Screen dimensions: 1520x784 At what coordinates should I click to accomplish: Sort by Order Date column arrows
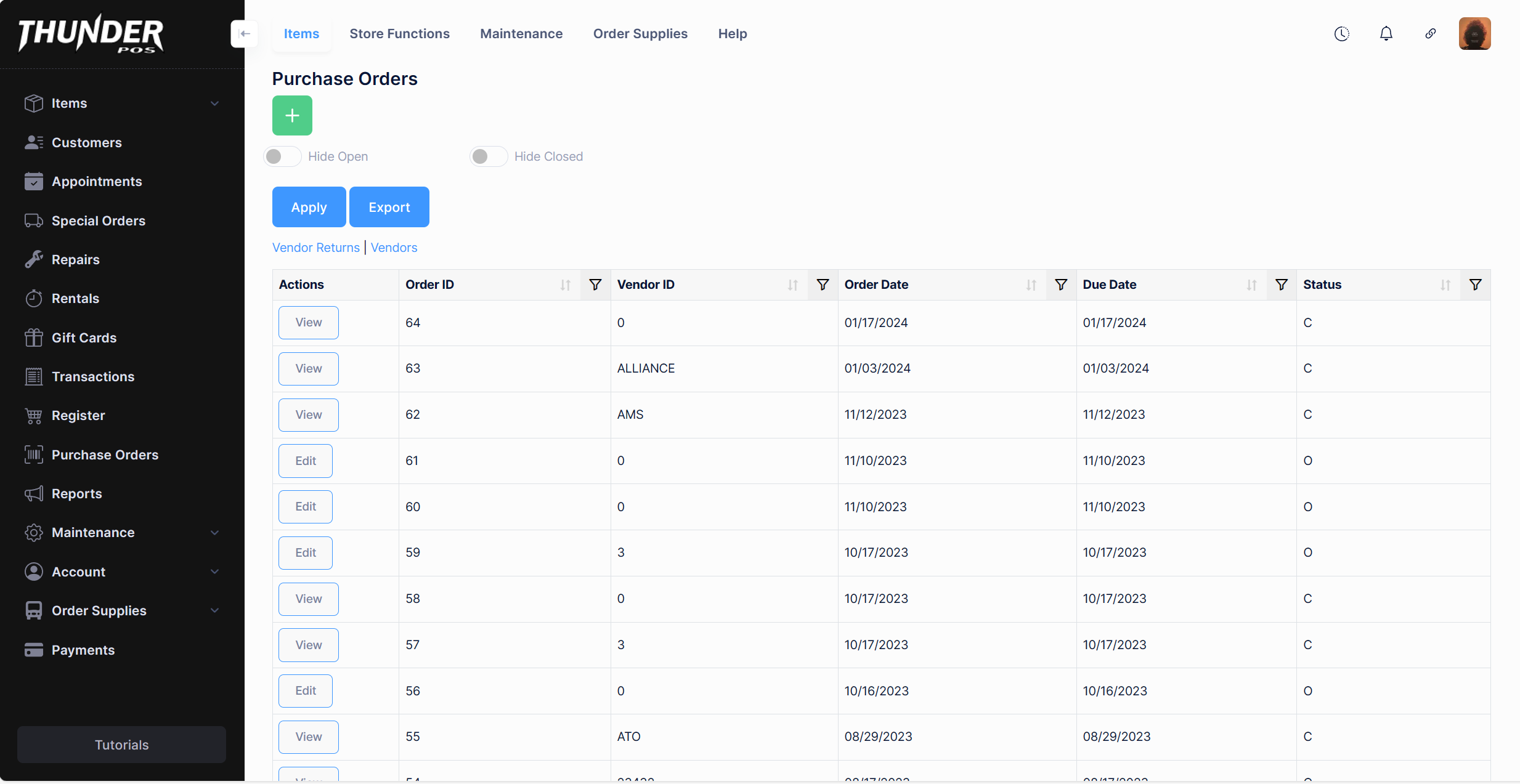tap(1031, 285)
